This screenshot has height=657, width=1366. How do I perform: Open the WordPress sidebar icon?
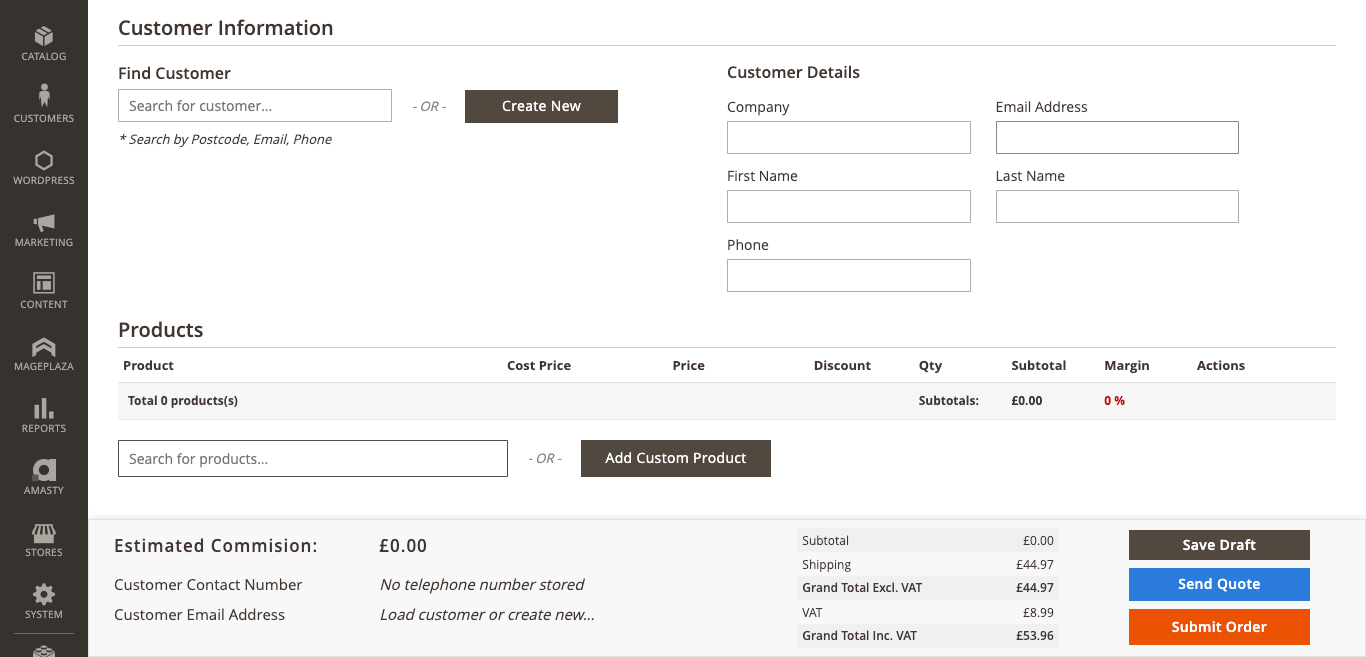(44, 161)
